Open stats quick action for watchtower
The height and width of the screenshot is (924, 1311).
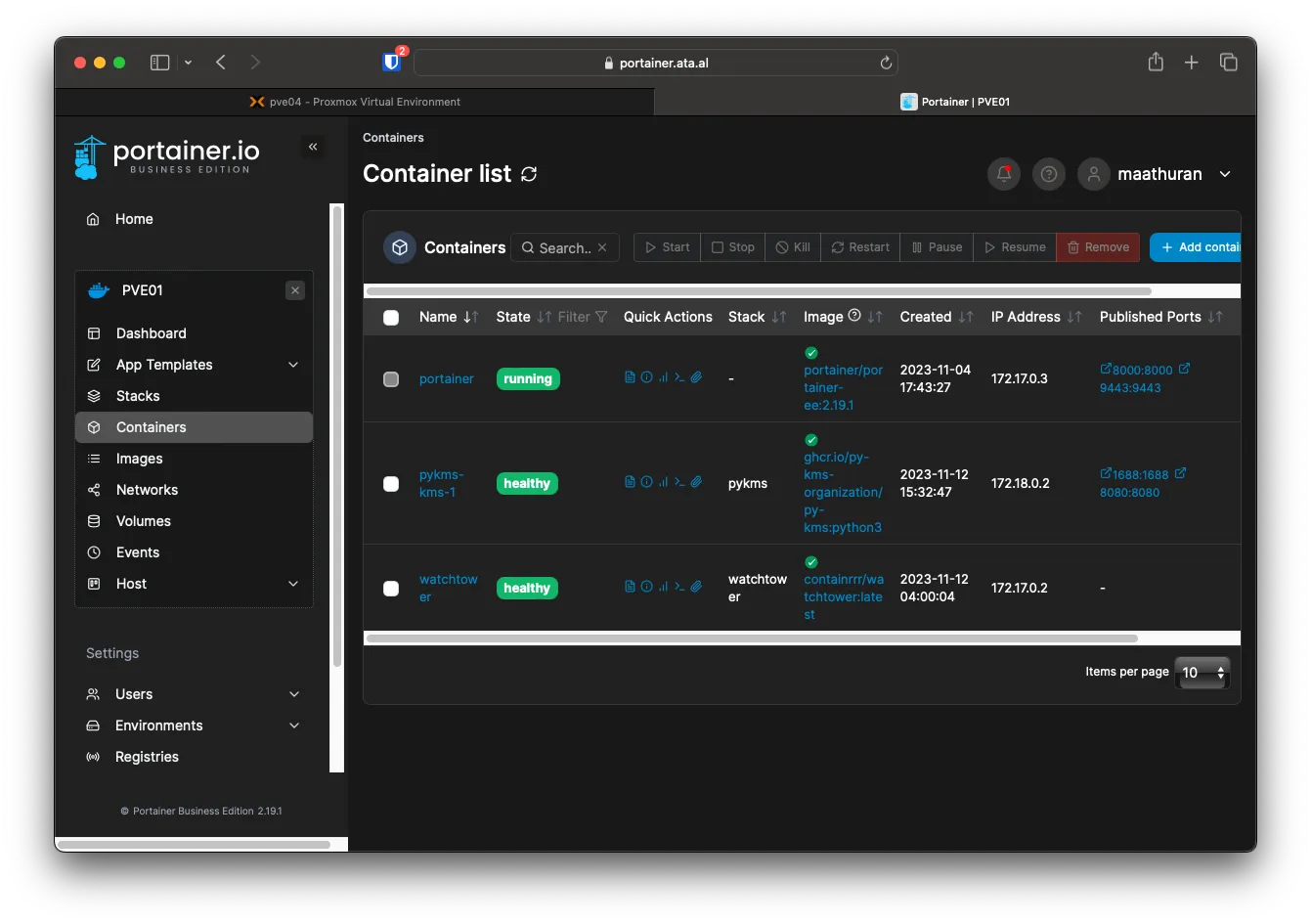(663, 587)
